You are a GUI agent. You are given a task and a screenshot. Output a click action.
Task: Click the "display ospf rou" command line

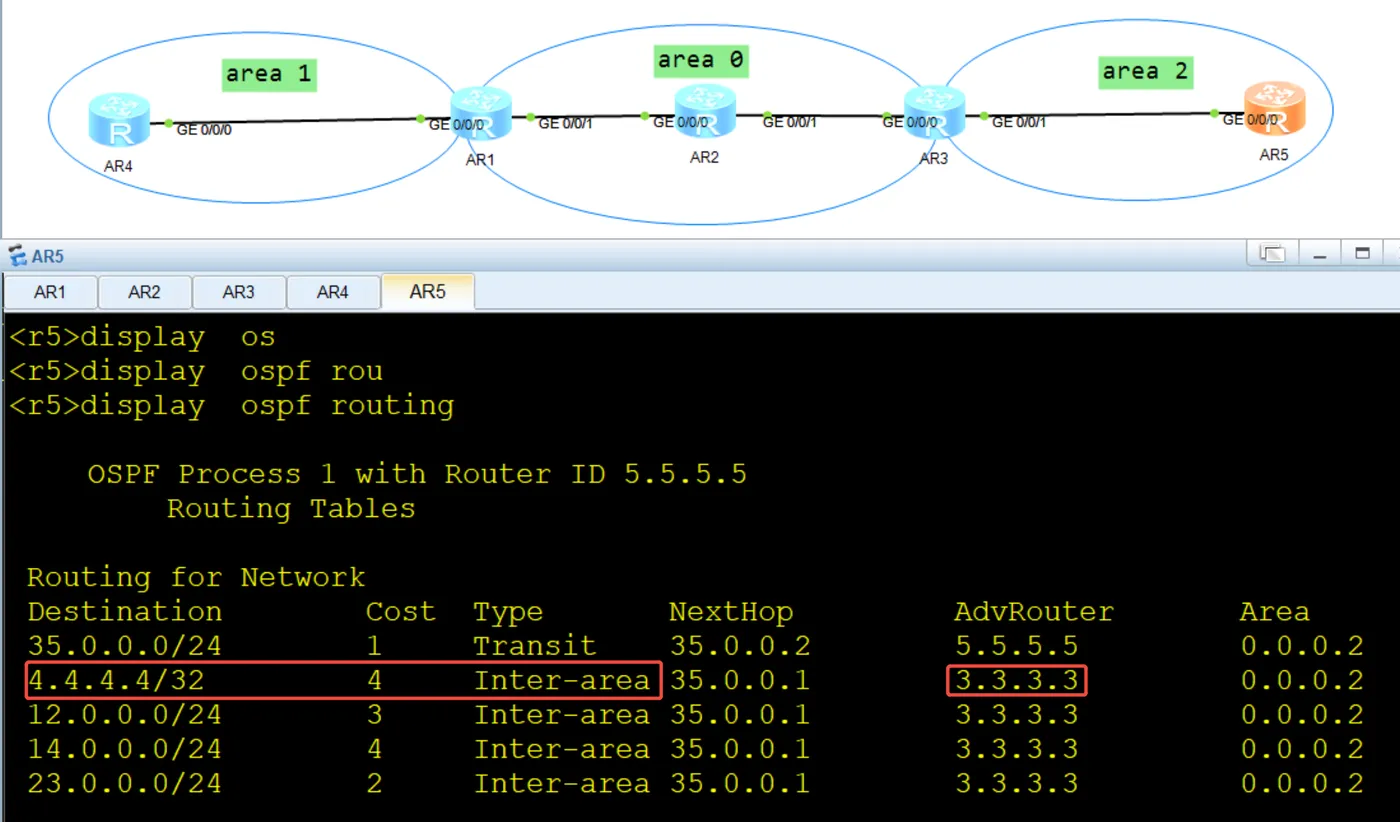coord(196,372)
